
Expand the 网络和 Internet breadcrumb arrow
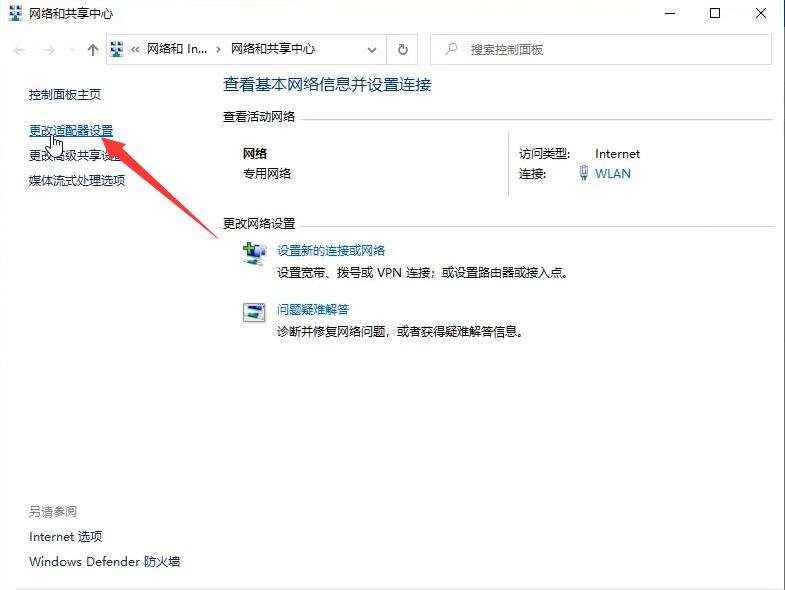pyautogui.click(x=218, y=49)
